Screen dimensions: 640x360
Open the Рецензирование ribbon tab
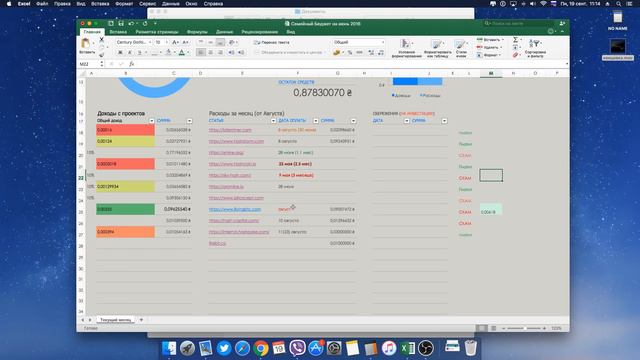click(260, 32)
